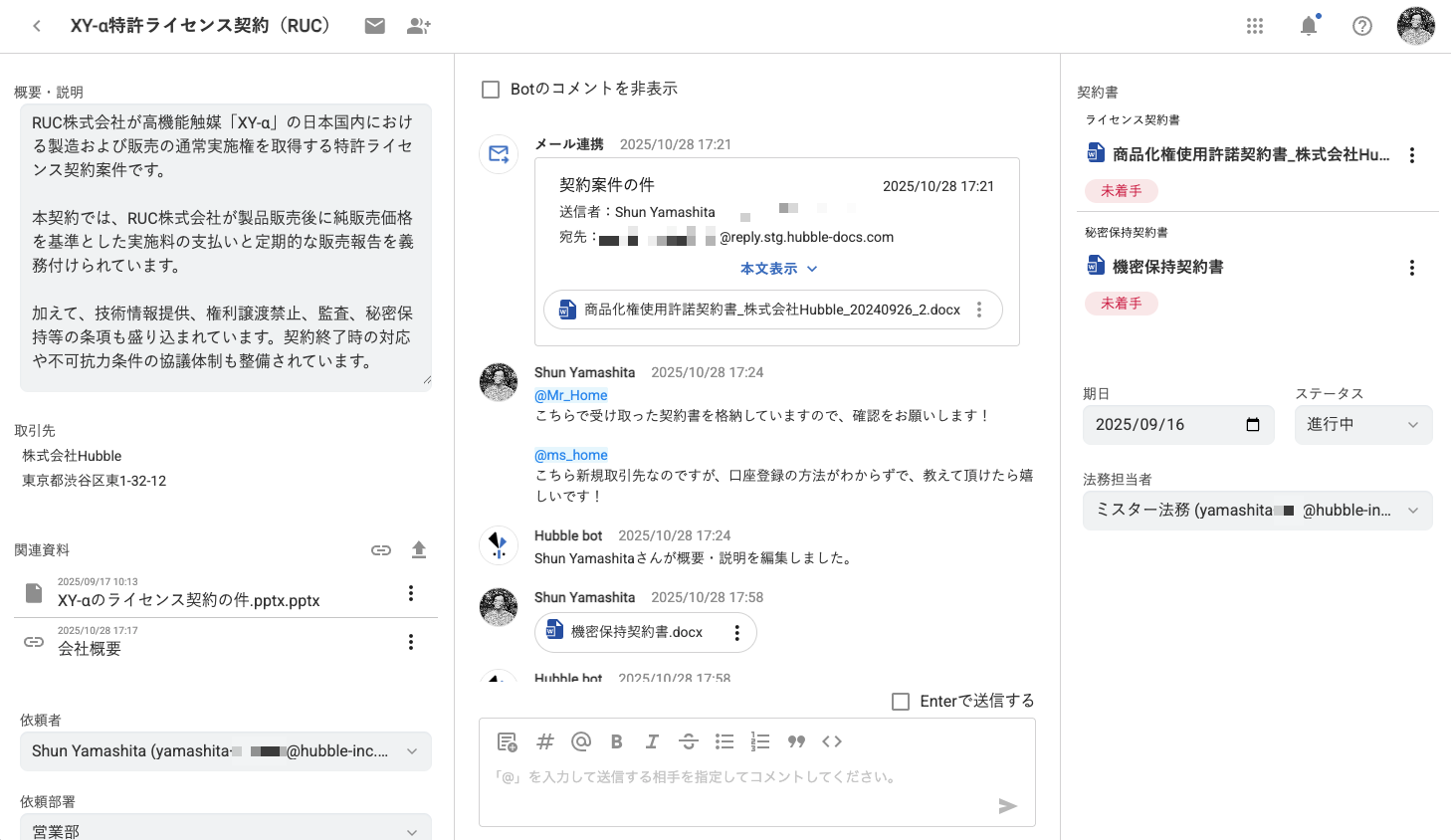Open the 法務担当者 dropdown
The width and height of the screenshot is (1451, 840).
coord(1257,511)
